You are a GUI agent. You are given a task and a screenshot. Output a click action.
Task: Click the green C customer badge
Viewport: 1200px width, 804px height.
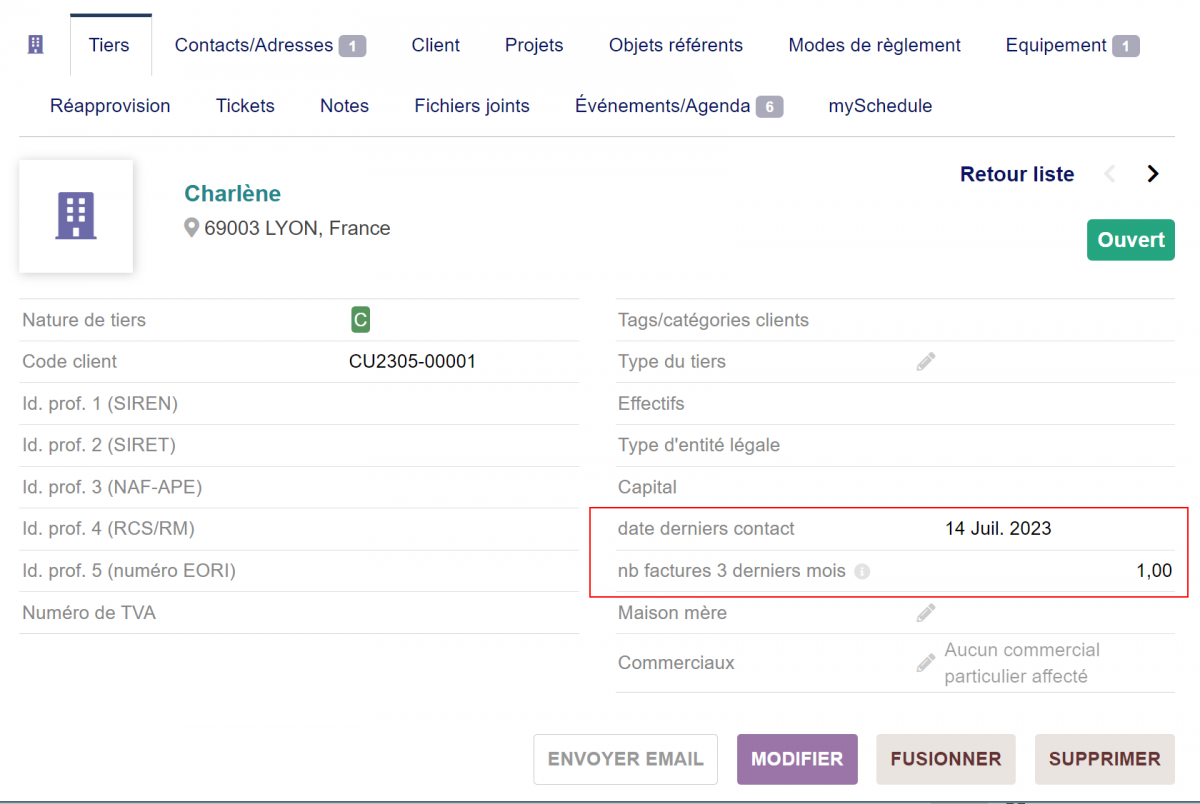tap(360, 320)
